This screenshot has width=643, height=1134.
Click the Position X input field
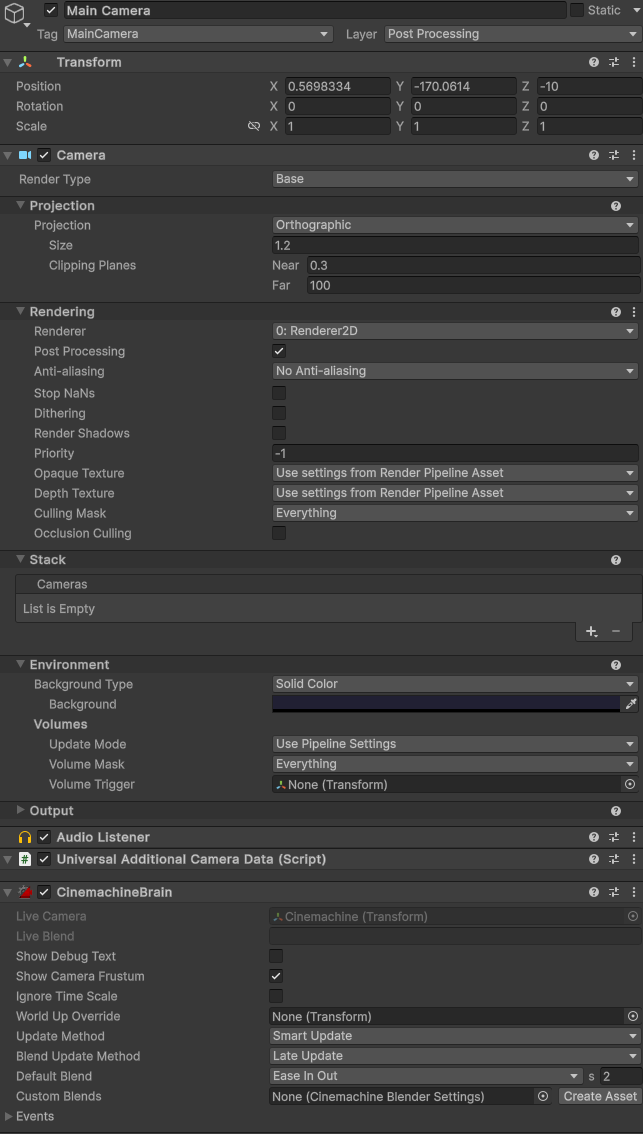(337, 86)
